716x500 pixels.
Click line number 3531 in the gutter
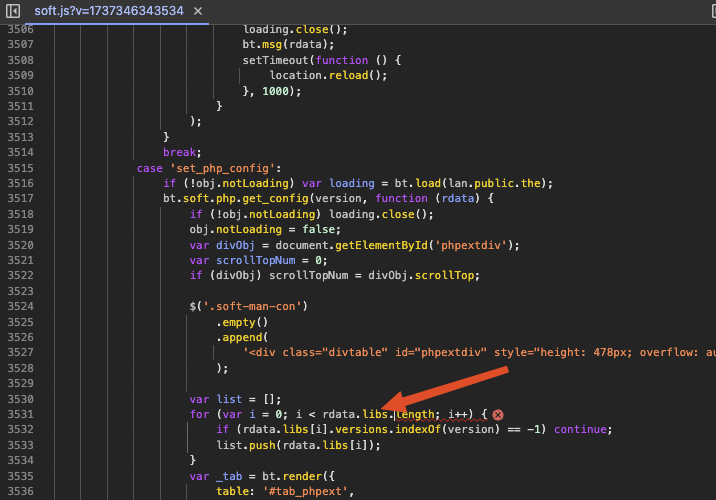point(21,414)
